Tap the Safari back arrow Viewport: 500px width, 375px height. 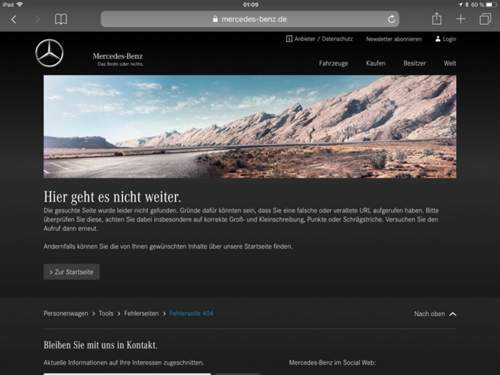pos(13,19)
